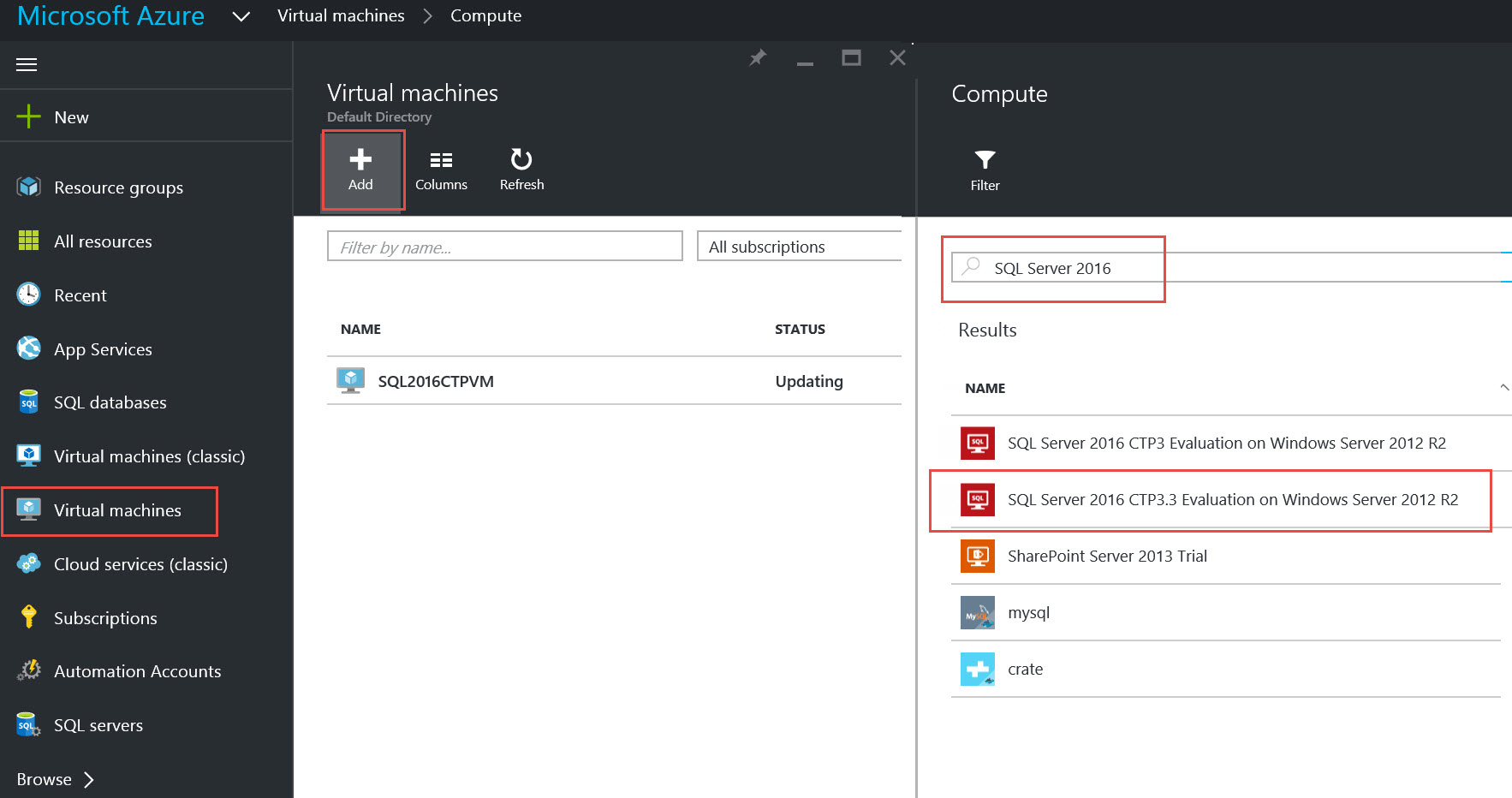Click the SQL databases icon
1512x798 pixels.
[x=28, y=402]
